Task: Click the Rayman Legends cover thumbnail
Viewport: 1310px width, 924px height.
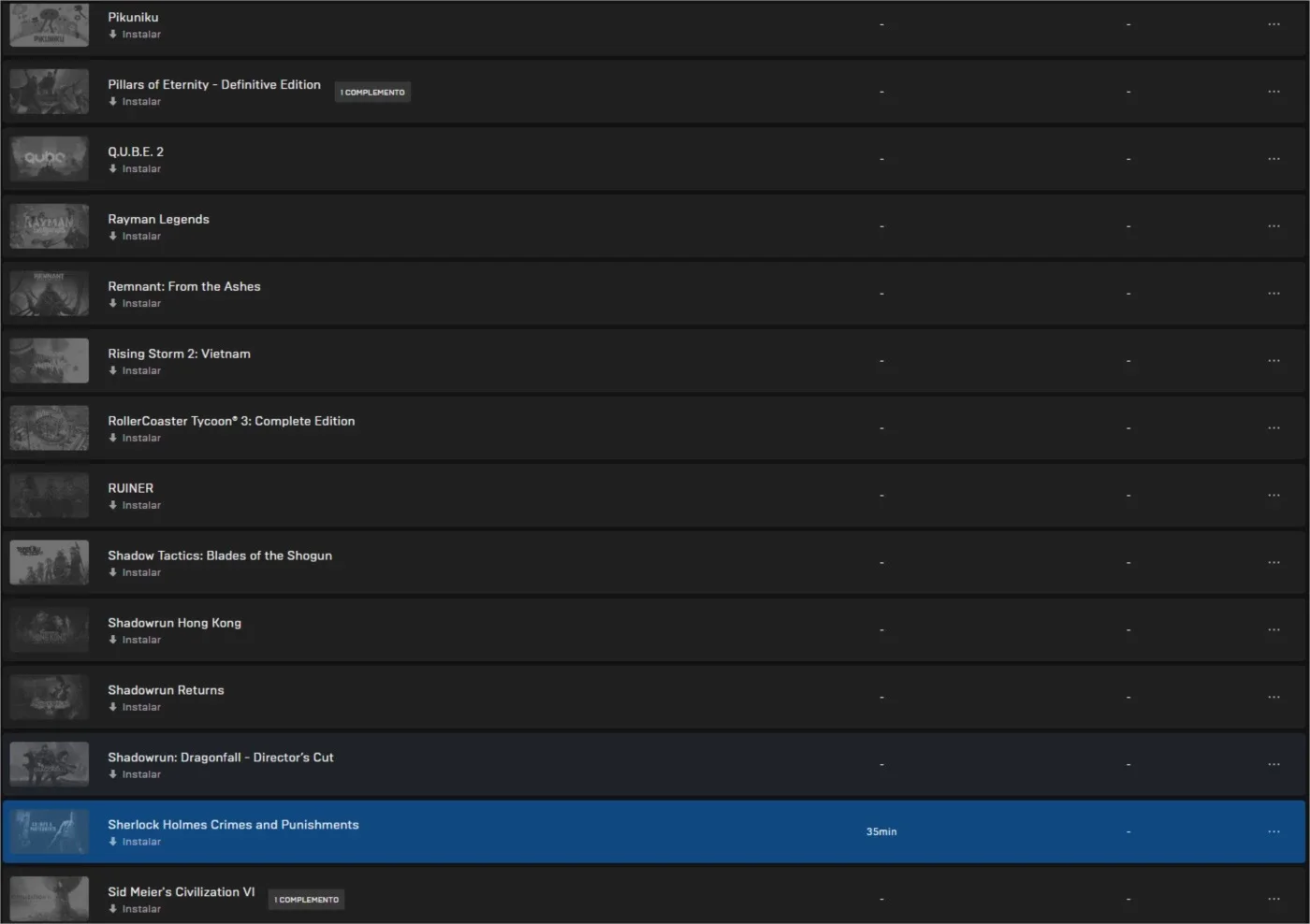Action: (x=49, y=226)
